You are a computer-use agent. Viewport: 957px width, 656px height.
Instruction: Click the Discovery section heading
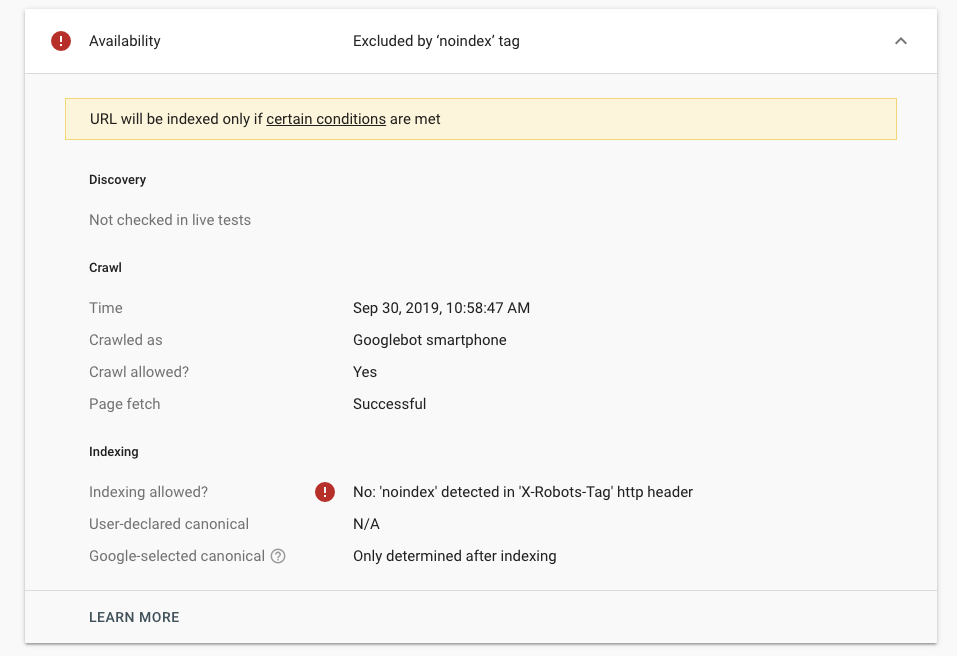[x=117, y=180]
